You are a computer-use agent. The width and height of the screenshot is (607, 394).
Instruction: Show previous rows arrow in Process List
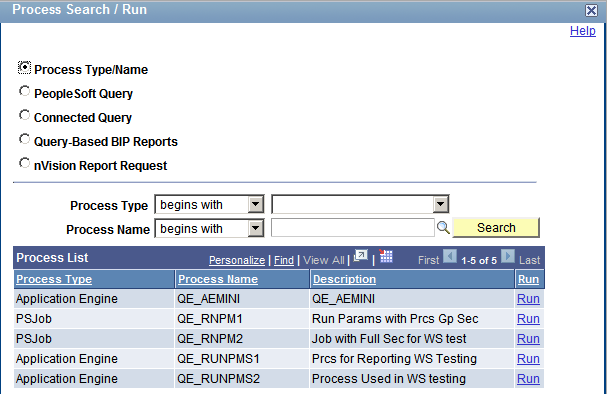coord(449,257)
